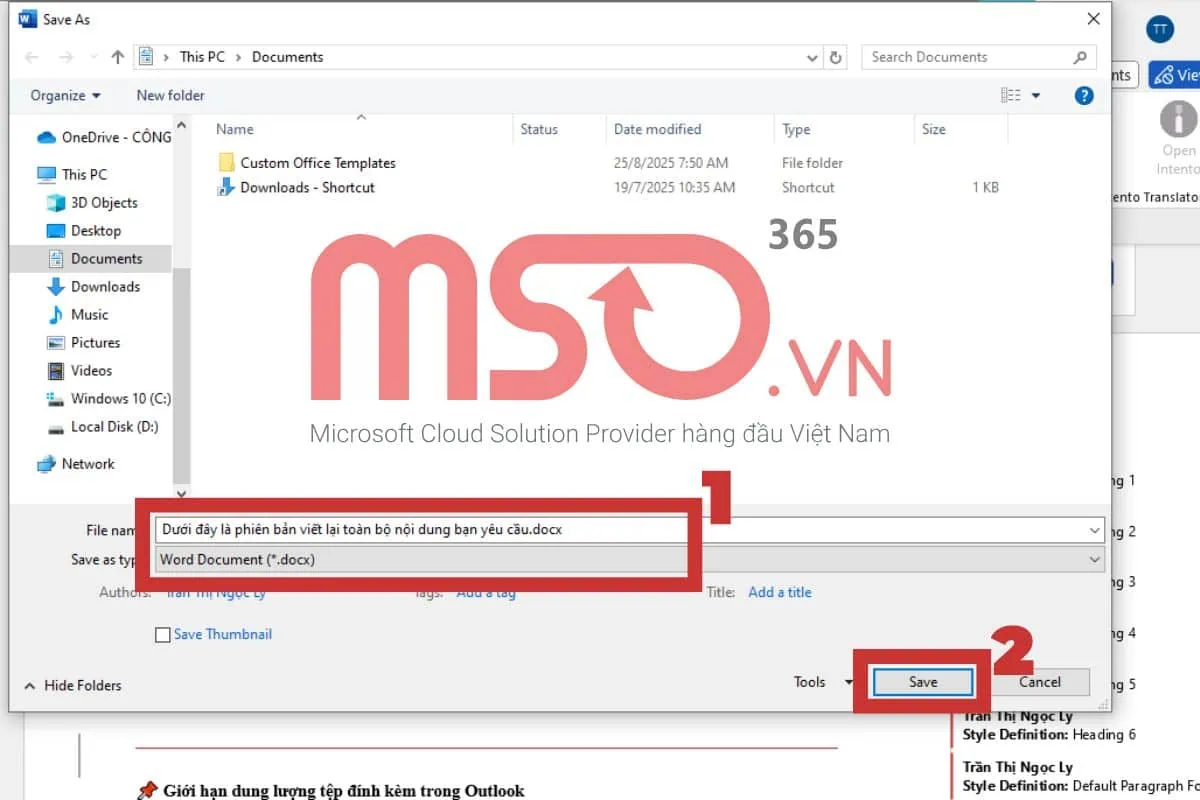
Task: Click the Search Documents field
Action: pyautogui.click(x=965, y=57)
